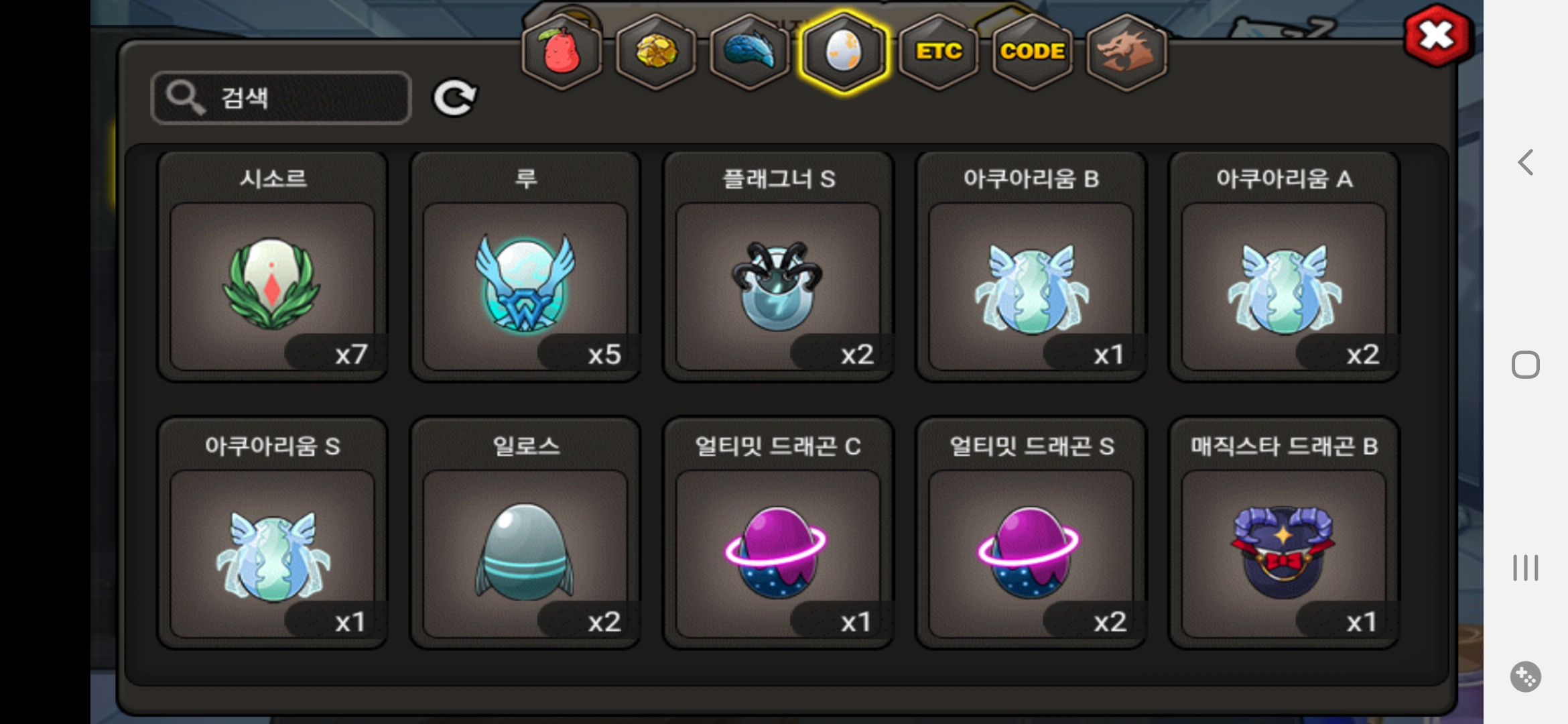Select the 얼티밋 드래곤 C egg

(x=778, y=533)
